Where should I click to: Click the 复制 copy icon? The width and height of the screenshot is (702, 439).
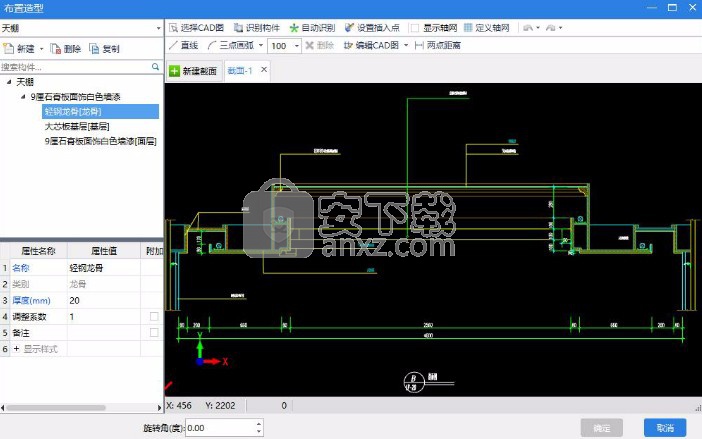[x=94, y=48]
